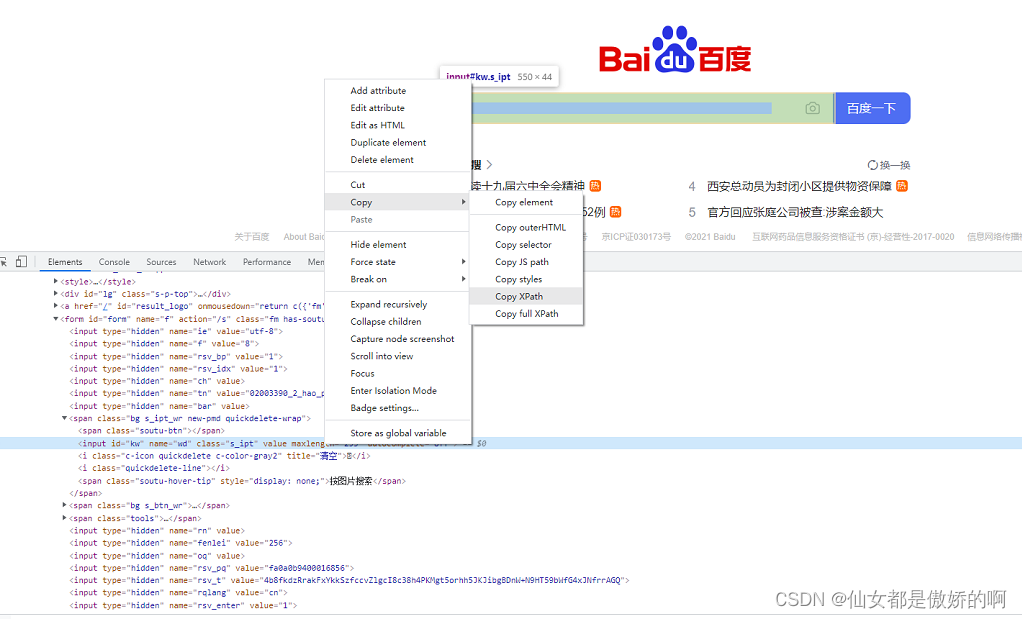This screenshot has height=619, width=1022.
Task: Choose Edit as HTML menu item
Action: 398,125
